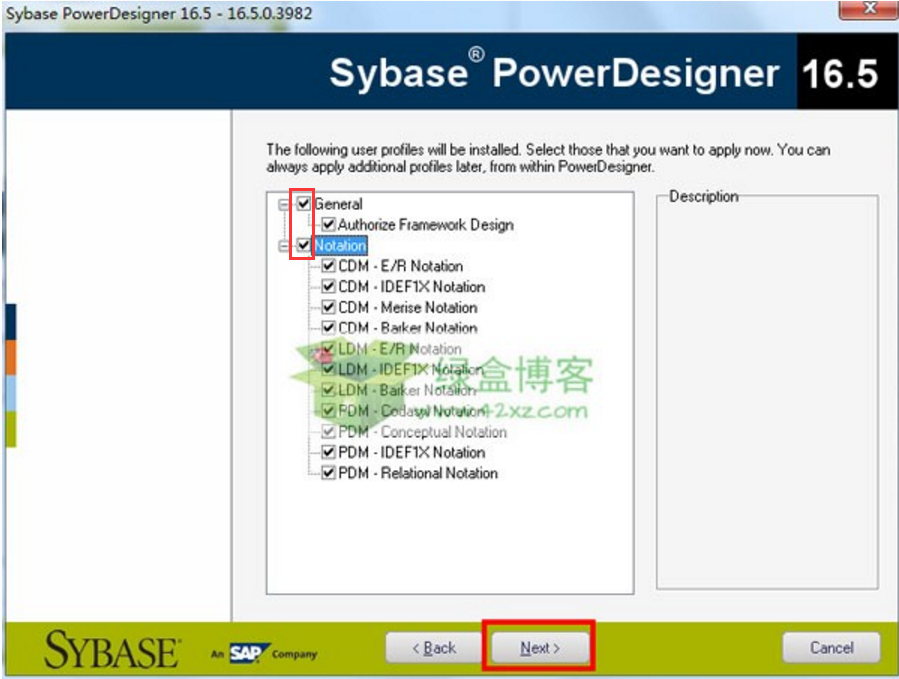Uncheck the General checkbox
Screen dimensions: 899x679
click(304, 203)
